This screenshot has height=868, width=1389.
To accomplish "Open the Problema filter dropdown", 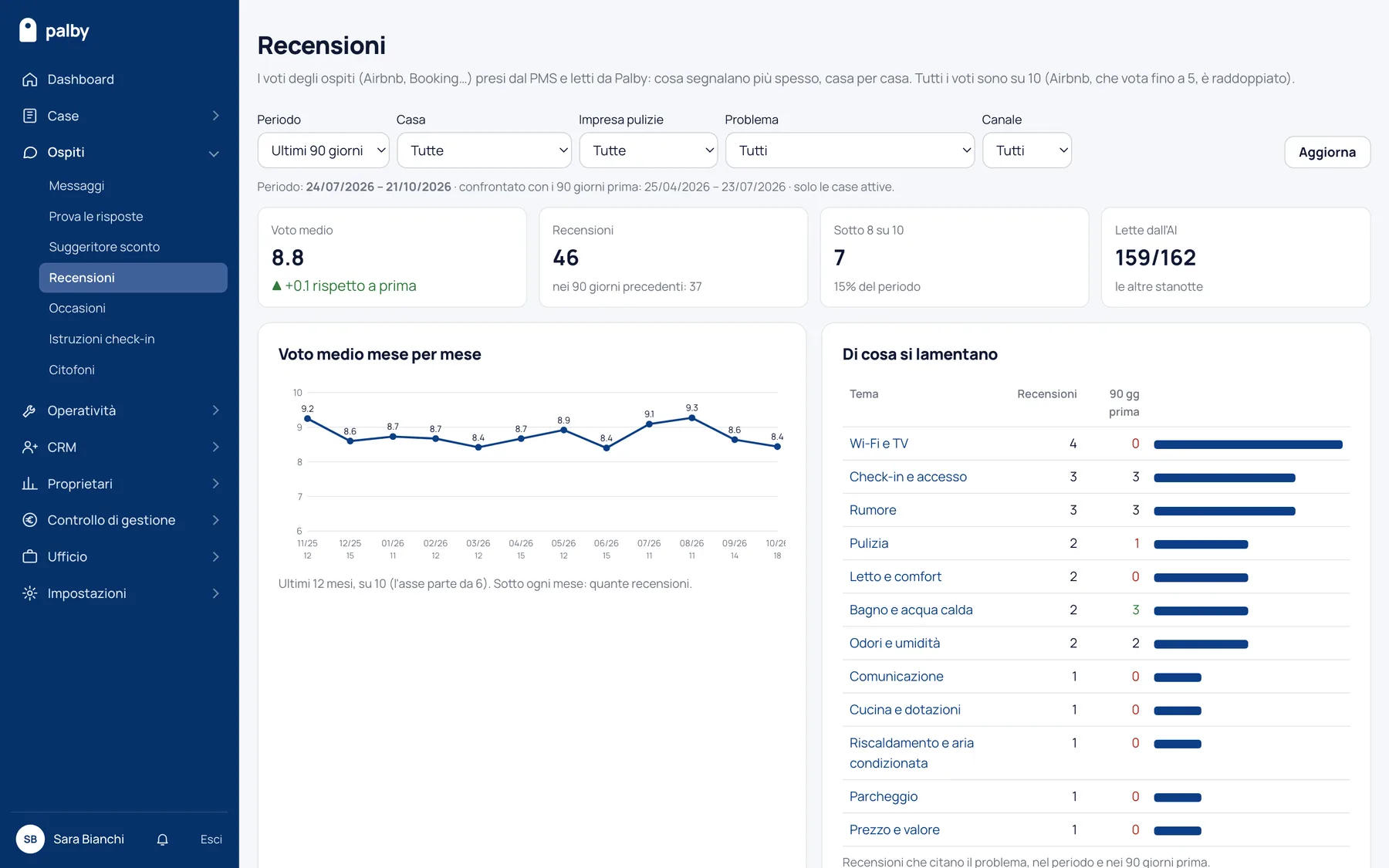I will coord(850,150).
